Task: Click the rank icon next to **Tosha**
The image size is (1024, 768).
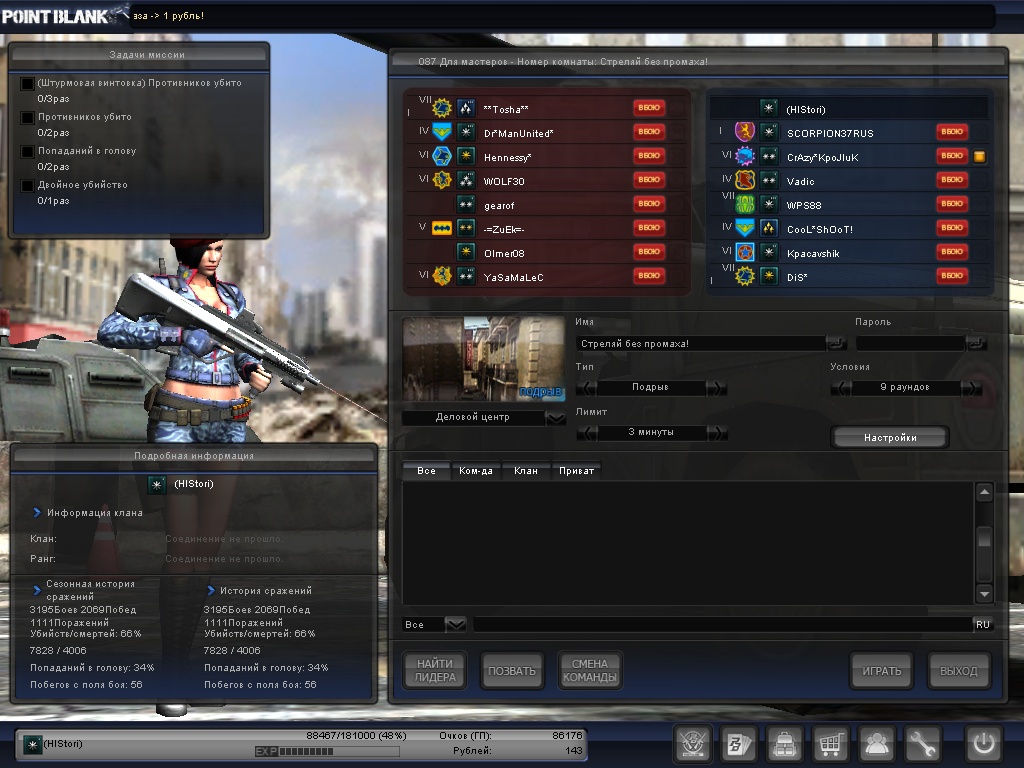Action: point(466,108)
